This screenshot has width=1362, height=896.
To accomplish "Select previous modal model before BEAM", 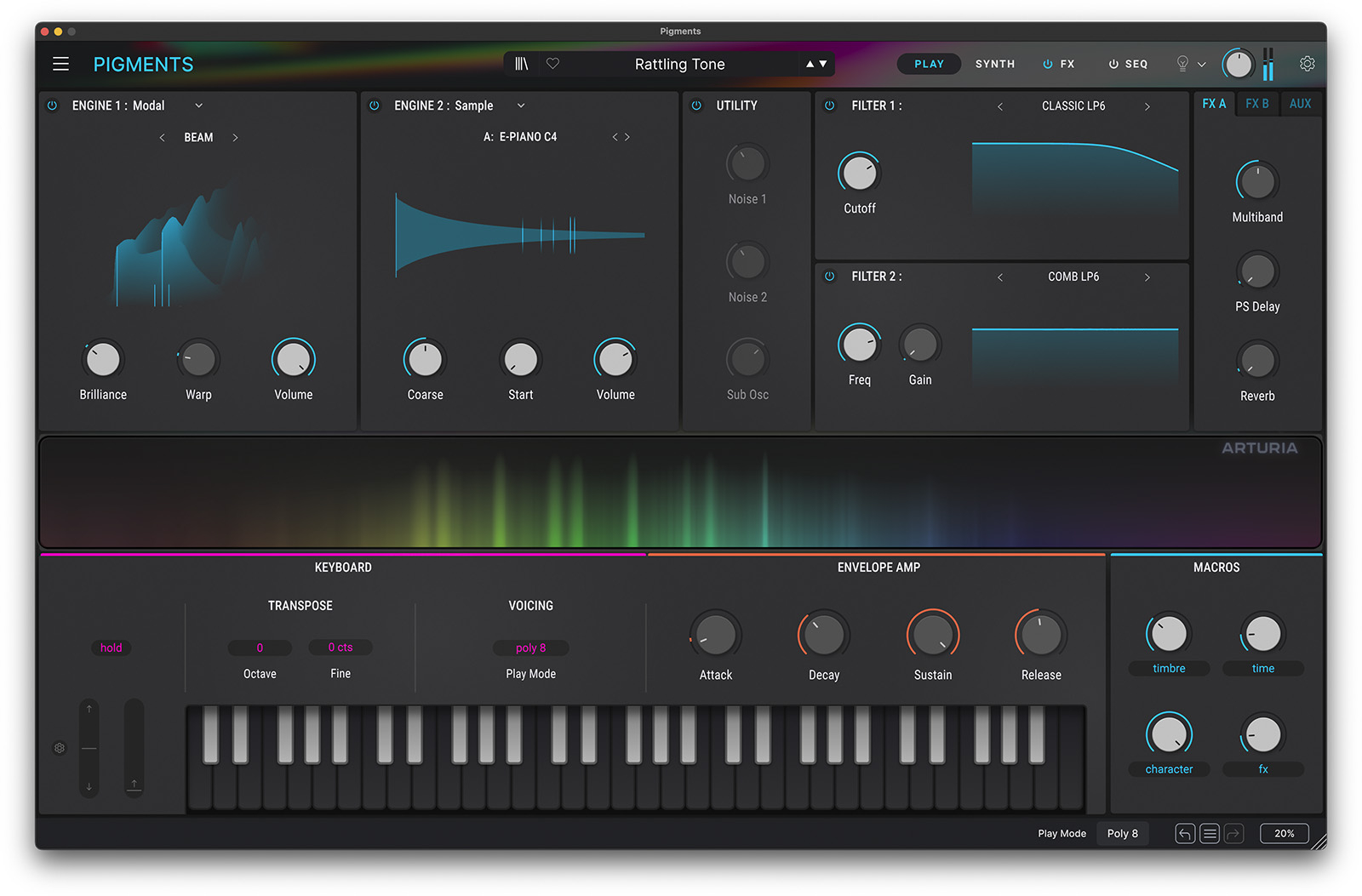I will (162, 137).
